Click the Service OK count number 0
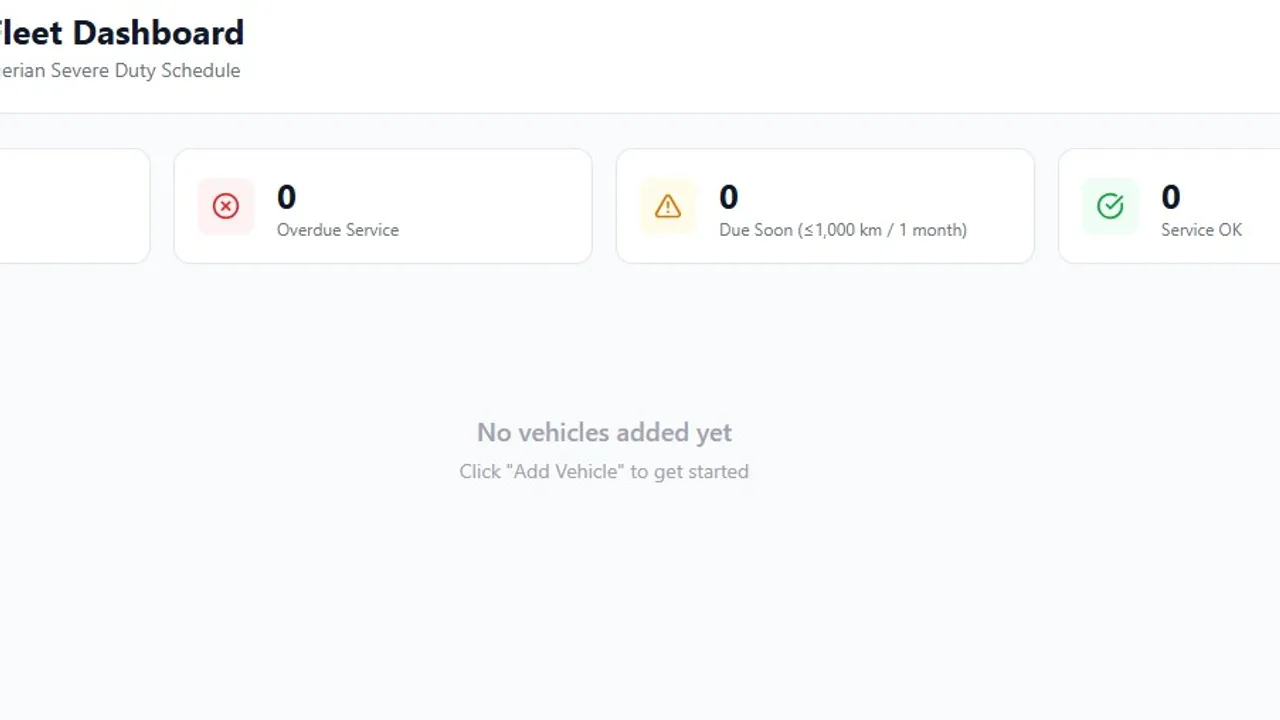 point(1170,197)
